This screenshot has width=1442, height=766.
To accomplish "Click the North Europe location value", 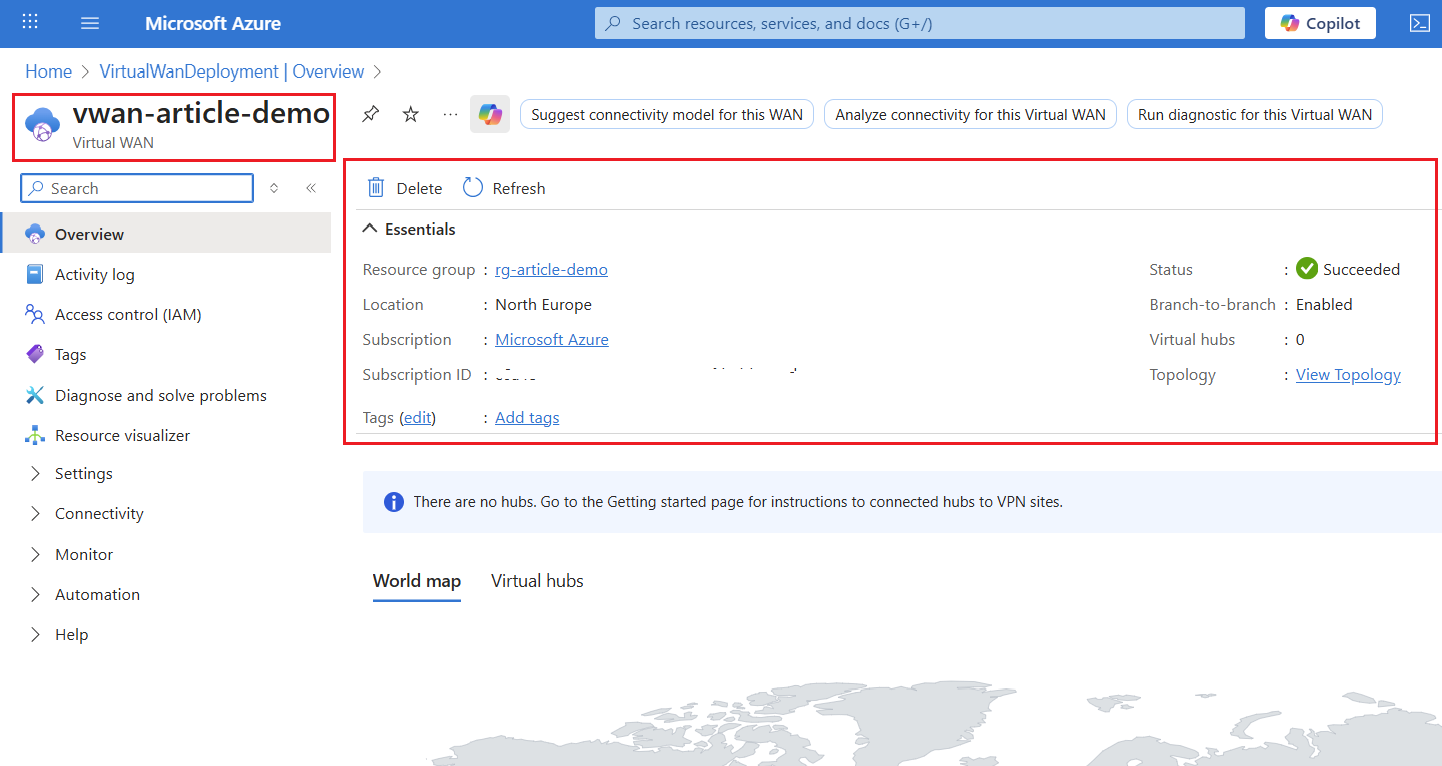I will point(543,304).
